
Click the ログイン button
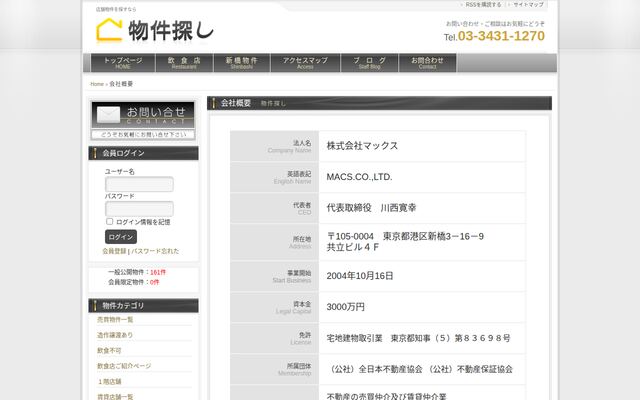121,237
